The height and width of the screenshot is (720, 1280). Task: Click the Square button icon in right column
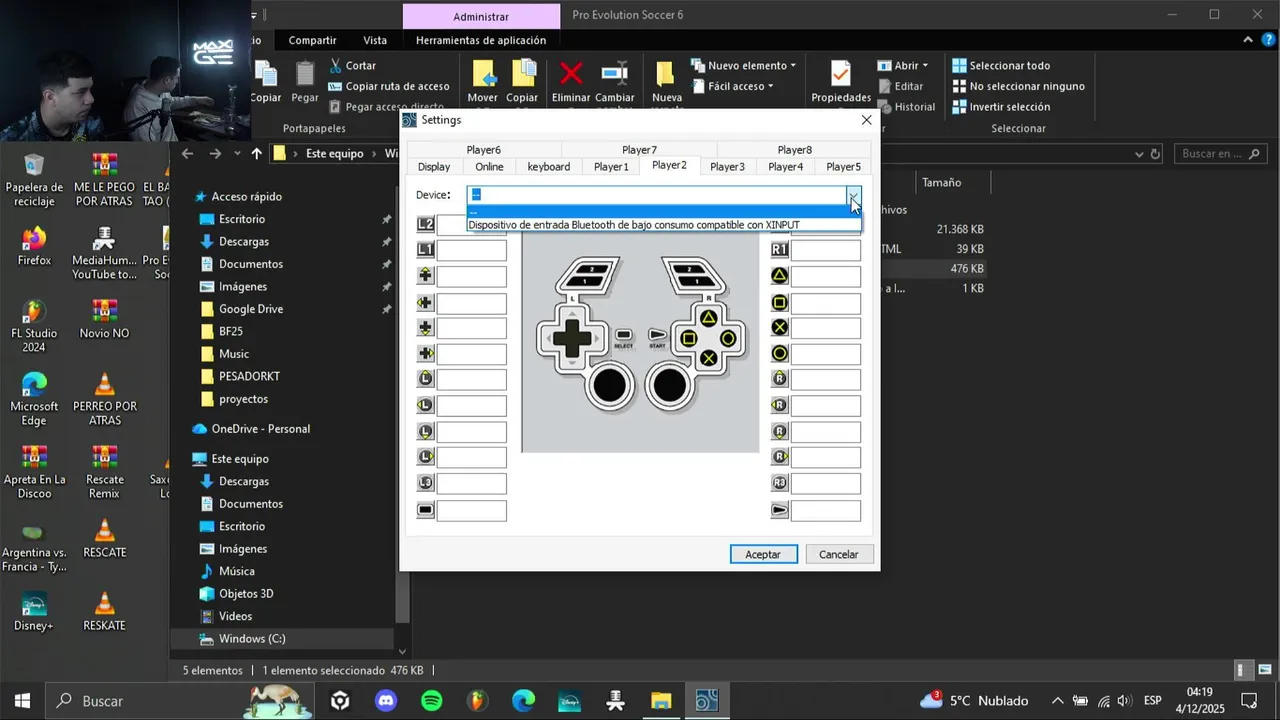pos(780,302)
